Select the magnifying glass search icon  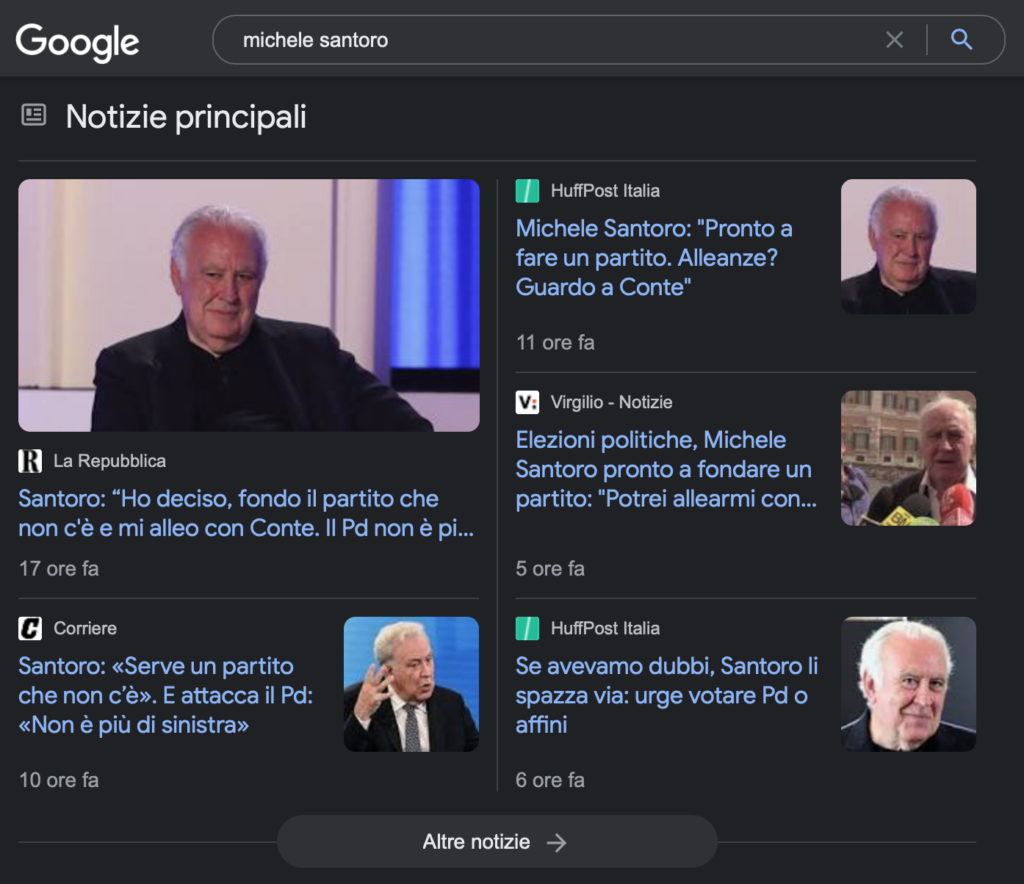pos(961,40)
